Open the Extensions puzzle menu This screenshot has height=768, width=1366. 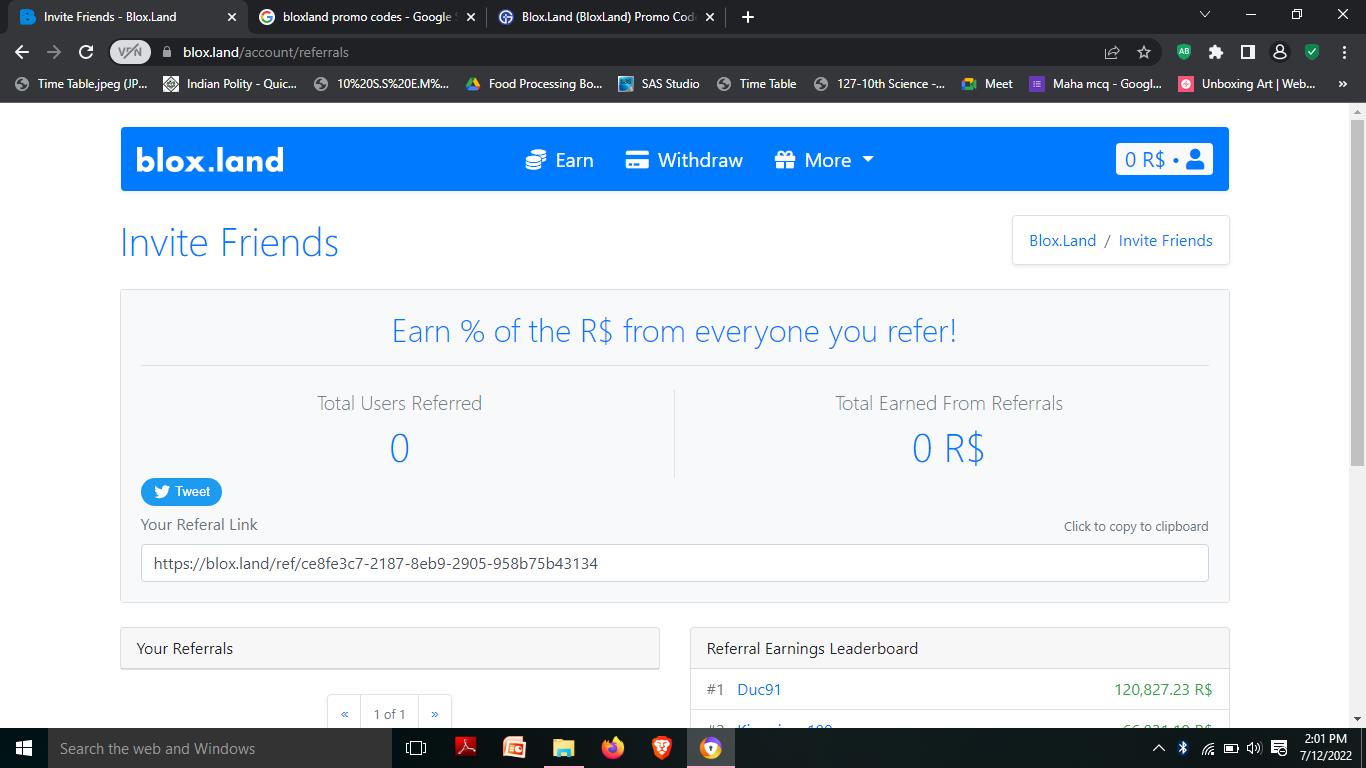[x=1216, y=52]
